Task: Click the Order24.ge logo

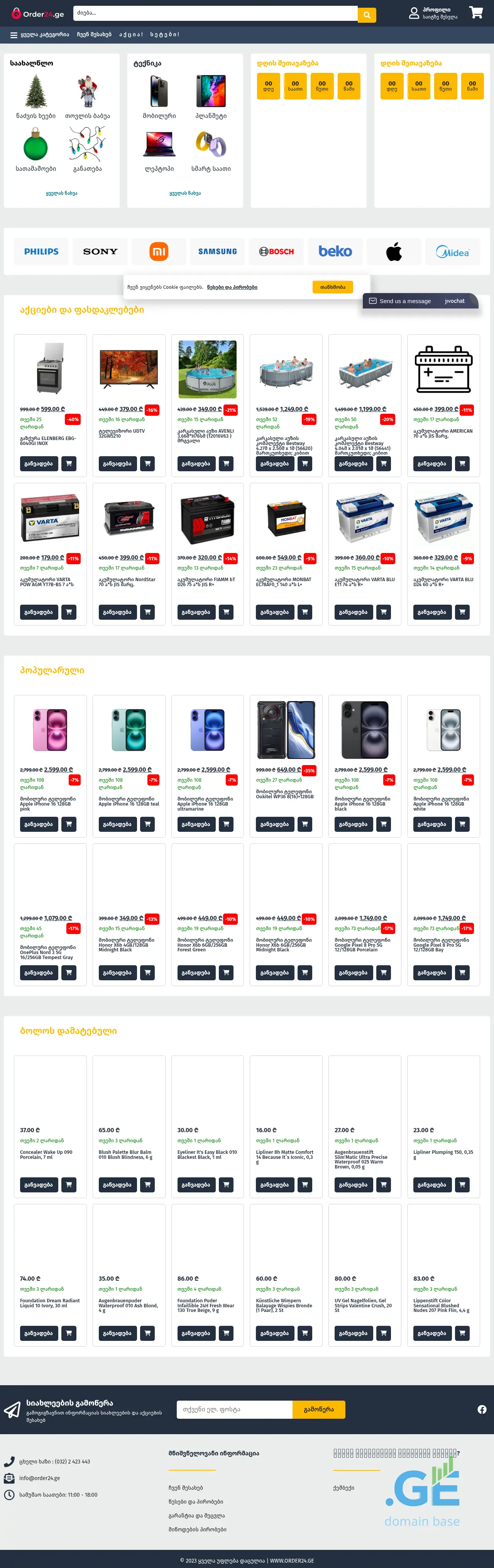Action: pos(38,14)
